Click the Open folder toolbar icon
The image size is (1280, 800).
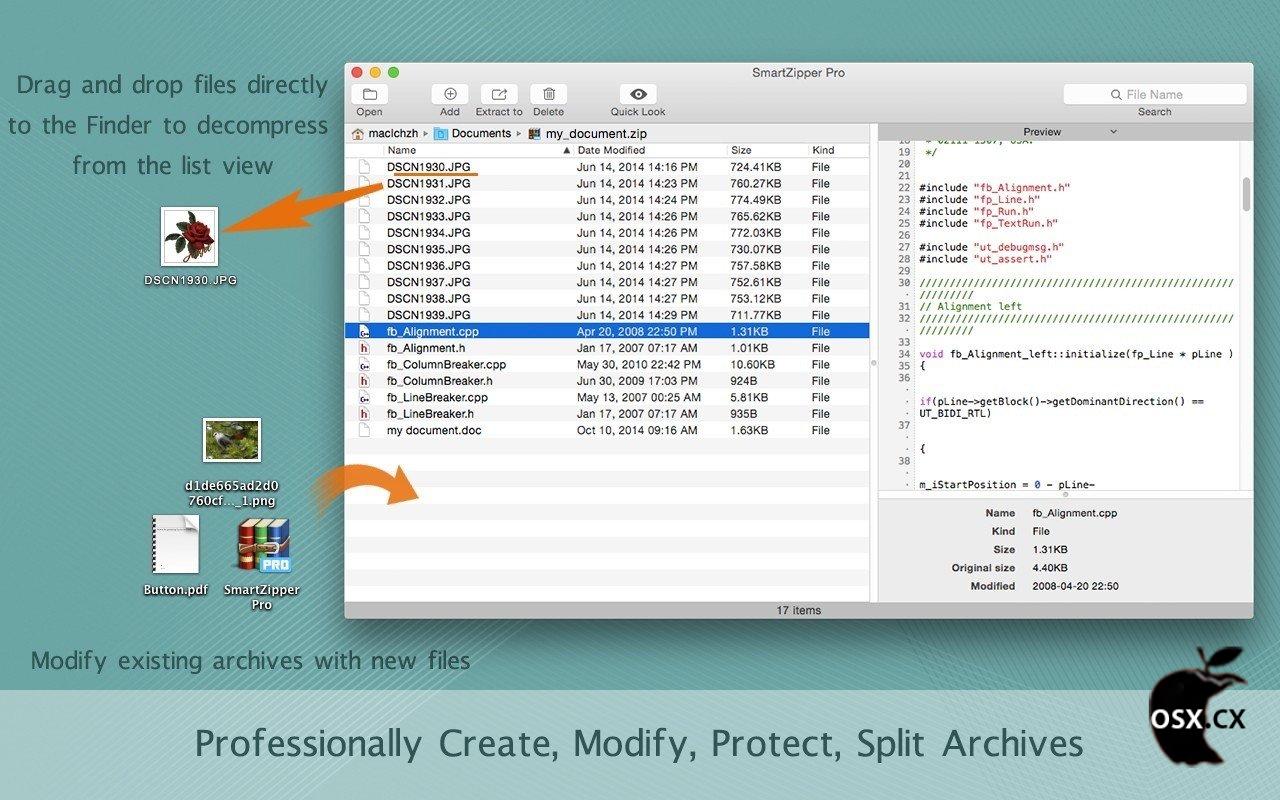tap(369, 94)
